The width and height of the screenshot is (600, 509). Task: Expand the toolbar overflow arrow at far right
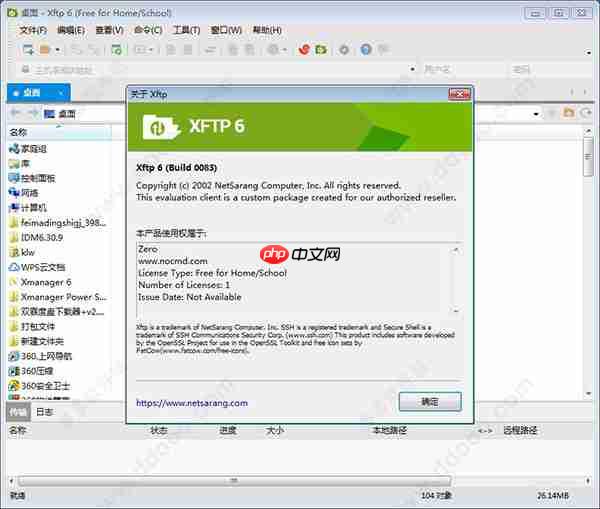coord(589,52)
